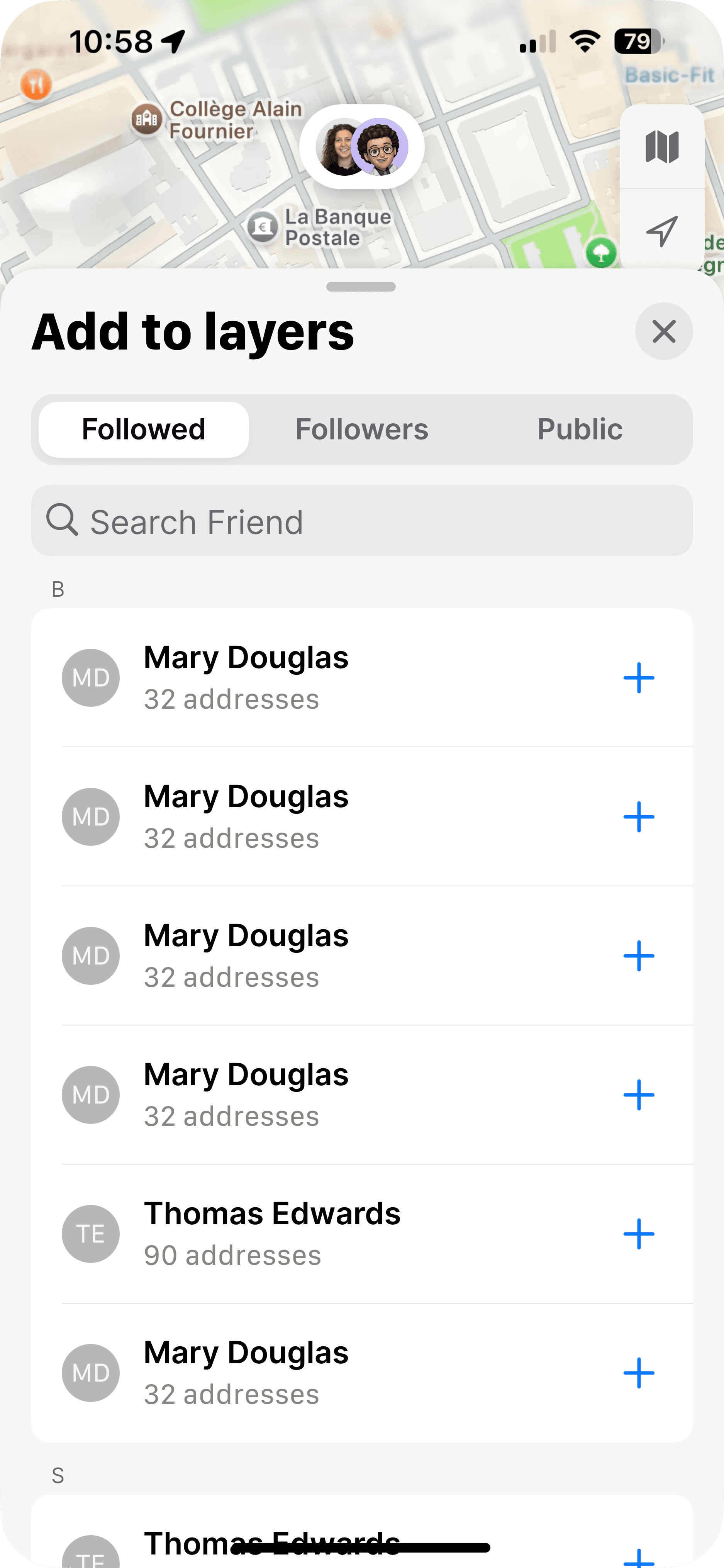Open the friends avatar cluster on map
This screenshot has height=1568, width=724.
coord(362,147)
